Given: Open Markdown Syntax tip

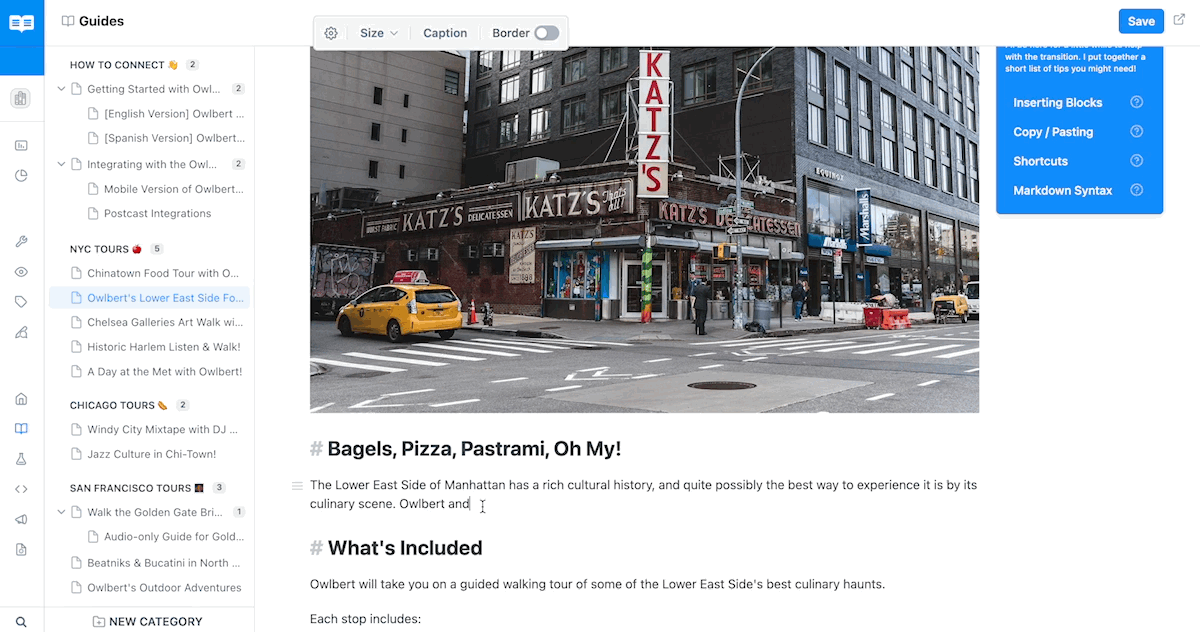Looking at the screenshot, I should click(x=1062, y=190).
